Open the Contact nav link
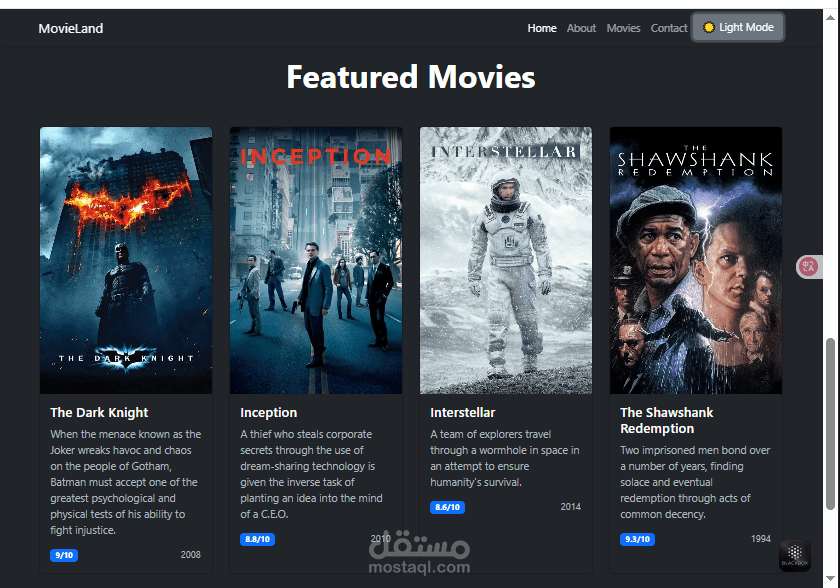The width and height of the screenshot is (840, 588). 669,28
